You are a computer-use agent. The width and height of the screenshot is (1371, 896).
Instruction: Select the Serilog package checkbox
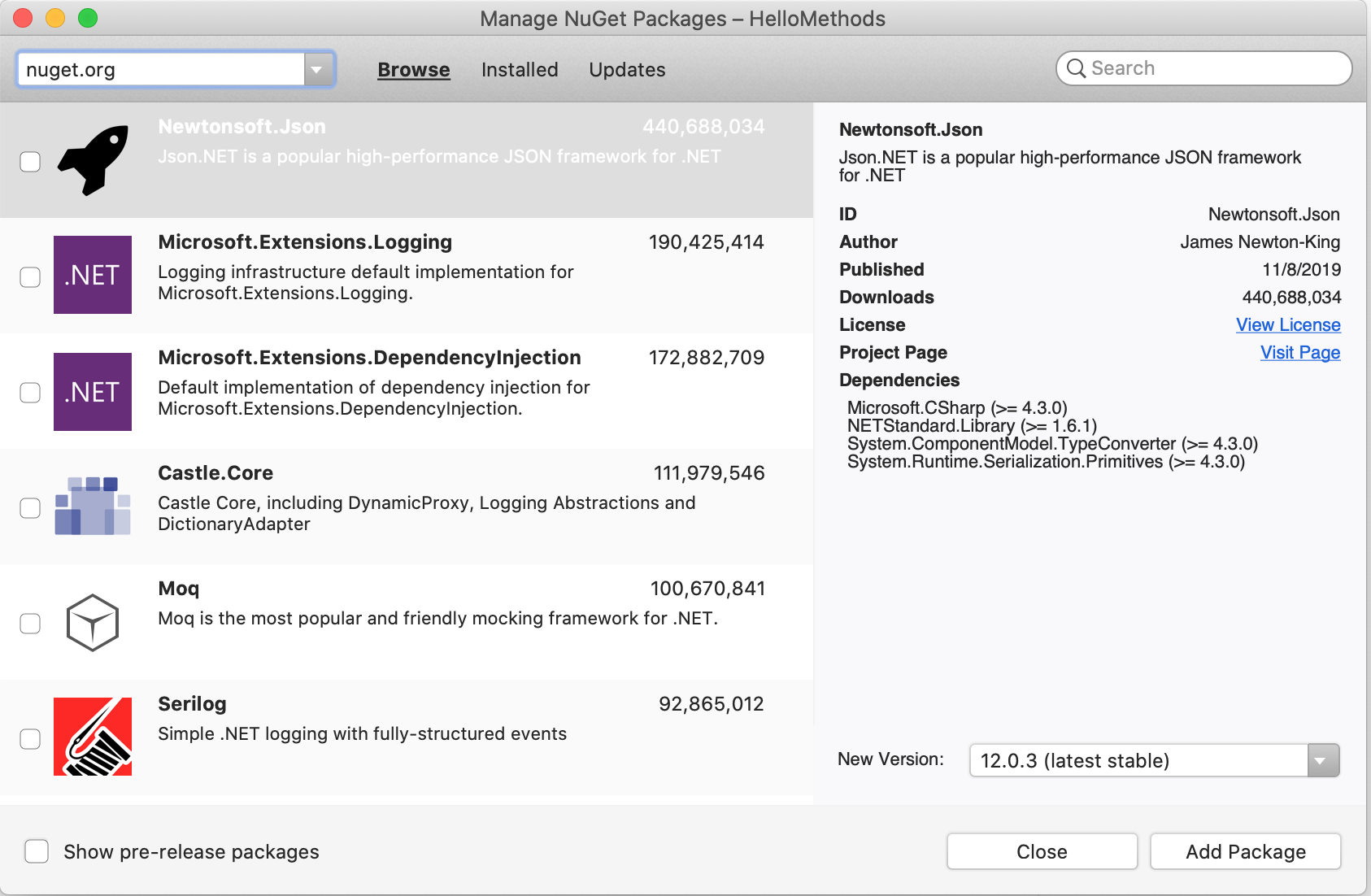coord(30,739)
